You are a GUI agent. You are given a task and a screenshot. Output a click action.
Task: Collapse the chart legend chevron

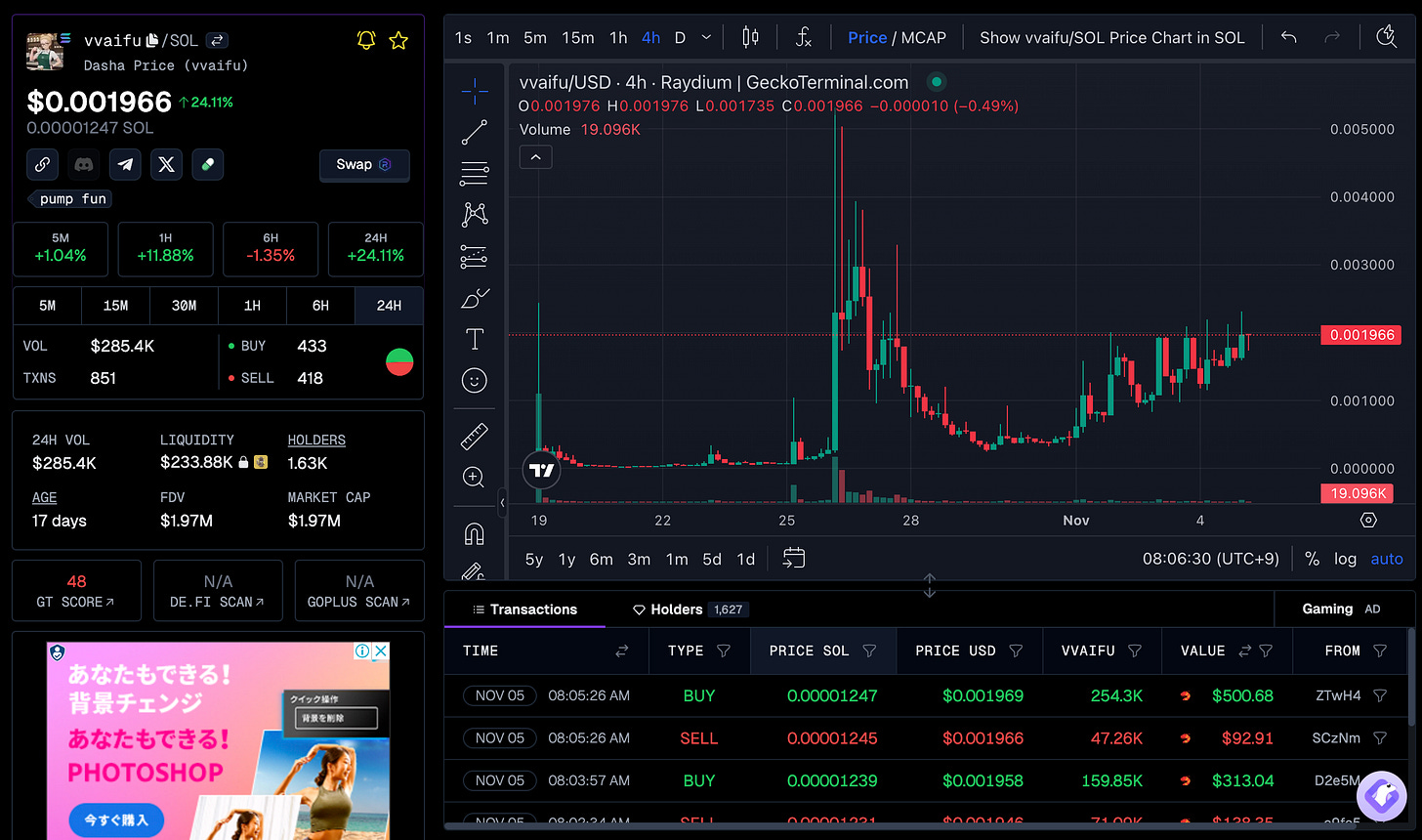(536, 156)
